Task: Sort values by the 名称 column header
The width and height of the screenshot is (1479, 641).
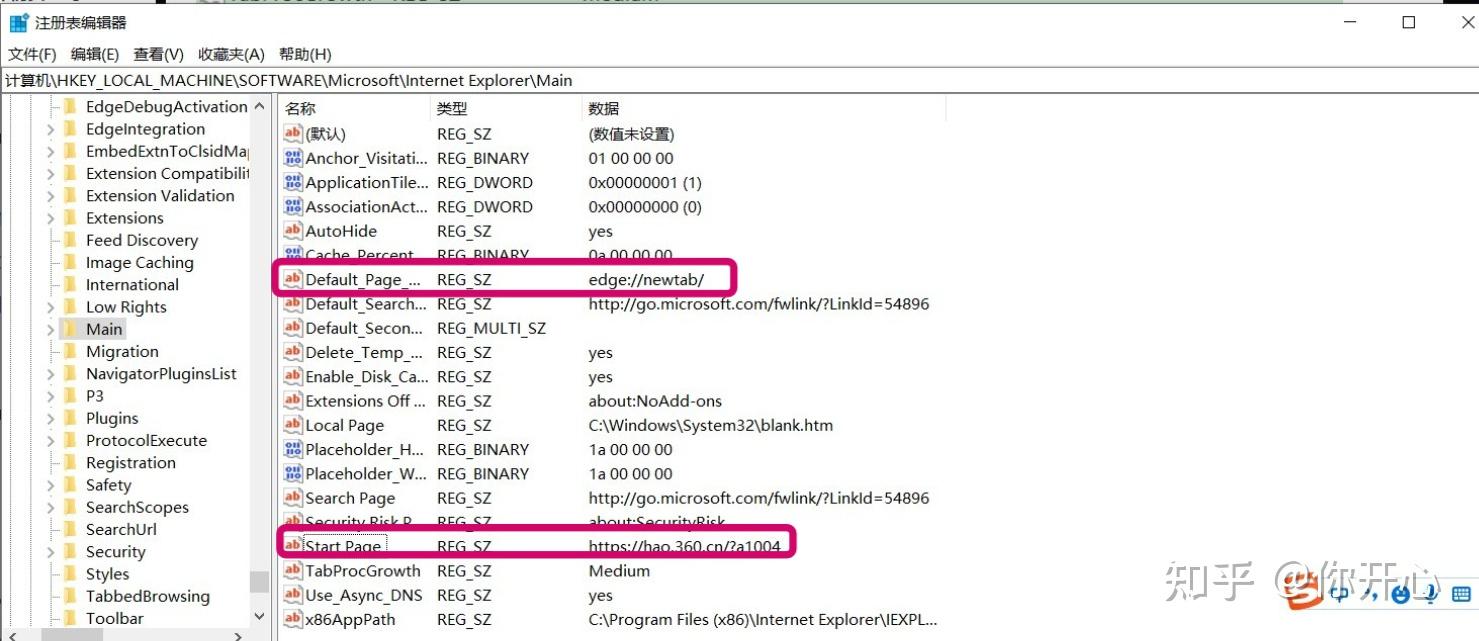Action: pos(354,109)
